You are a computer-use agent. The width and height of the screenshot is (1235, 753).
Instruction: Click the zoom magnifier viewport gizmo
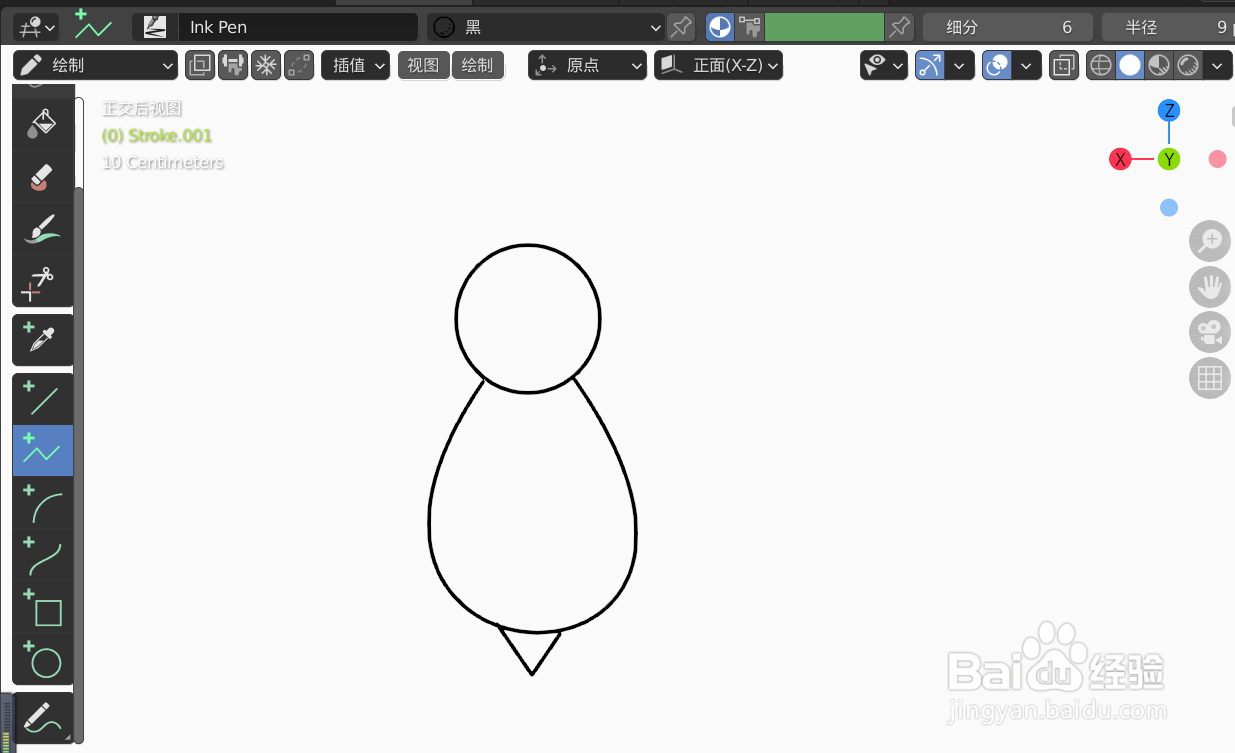1209,241
